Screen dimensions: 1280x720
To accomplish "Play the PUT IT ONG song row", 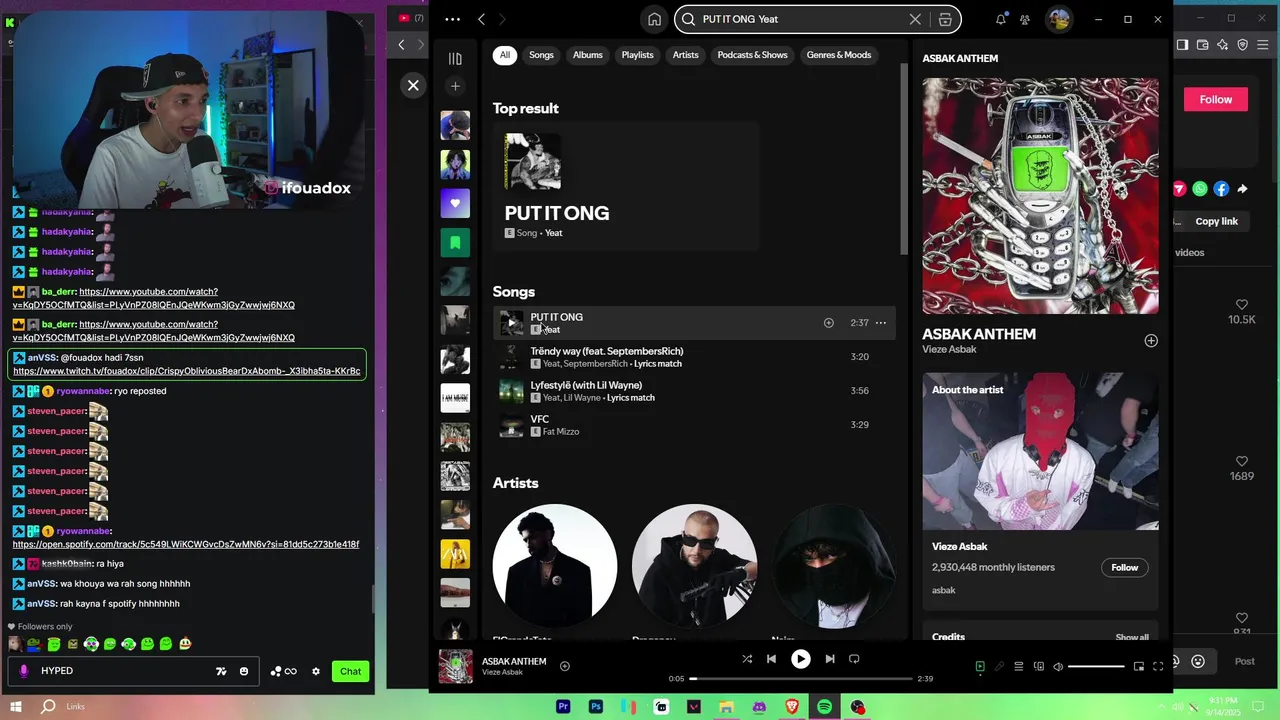I will (x=511, y=323).
